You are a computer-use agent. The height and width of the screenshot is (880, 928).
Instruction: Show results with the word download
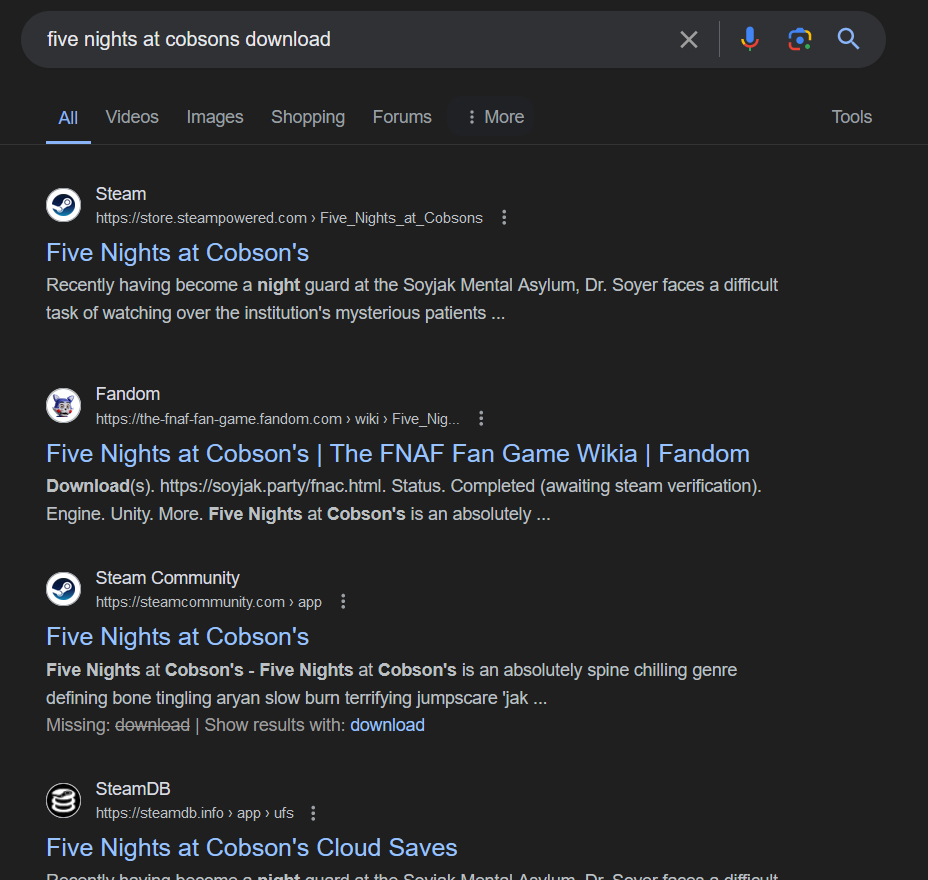click(x=387, y=725)
